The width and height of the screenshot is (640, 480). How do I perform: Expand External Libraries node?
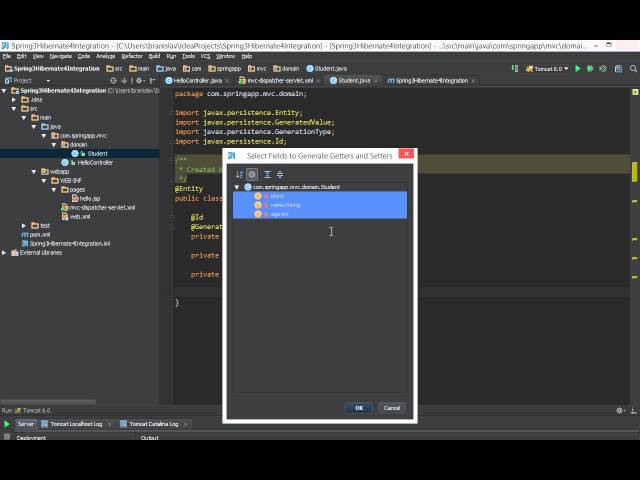4,253
